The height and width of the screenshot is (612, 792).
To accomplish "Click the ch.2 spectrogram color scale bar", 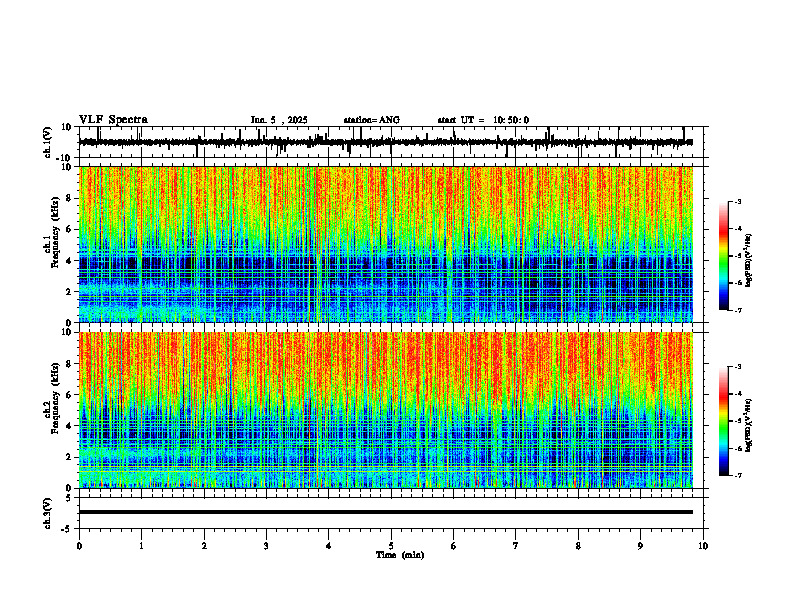I will click(x=724, y=421).
